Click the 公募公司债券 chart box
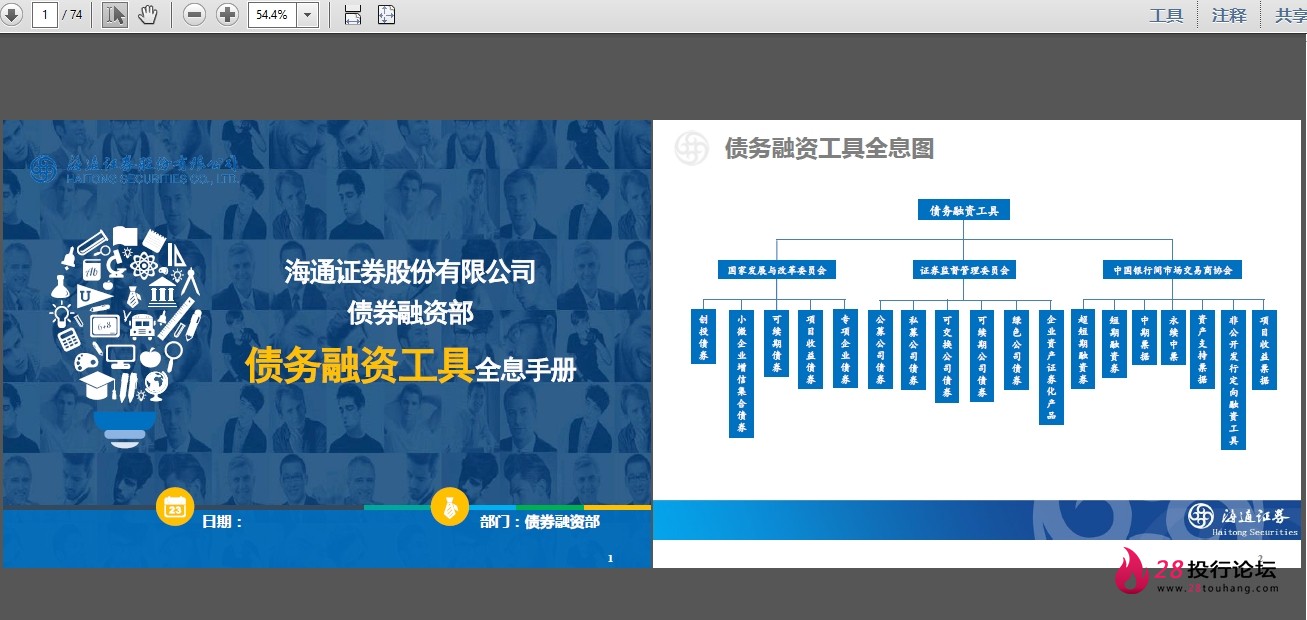Viewport: 1307px width, 620px height. click(880, 348)
